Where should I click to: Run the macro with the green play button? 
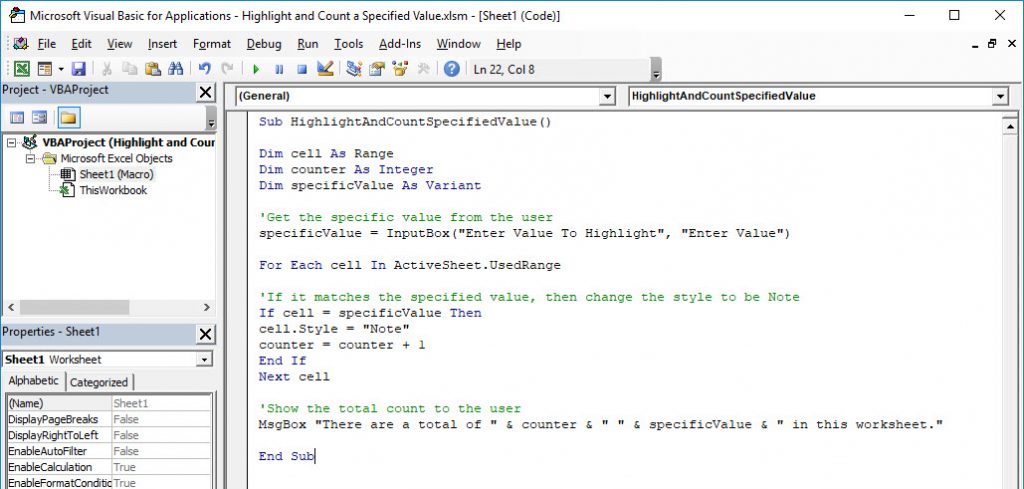coord(256,69)
